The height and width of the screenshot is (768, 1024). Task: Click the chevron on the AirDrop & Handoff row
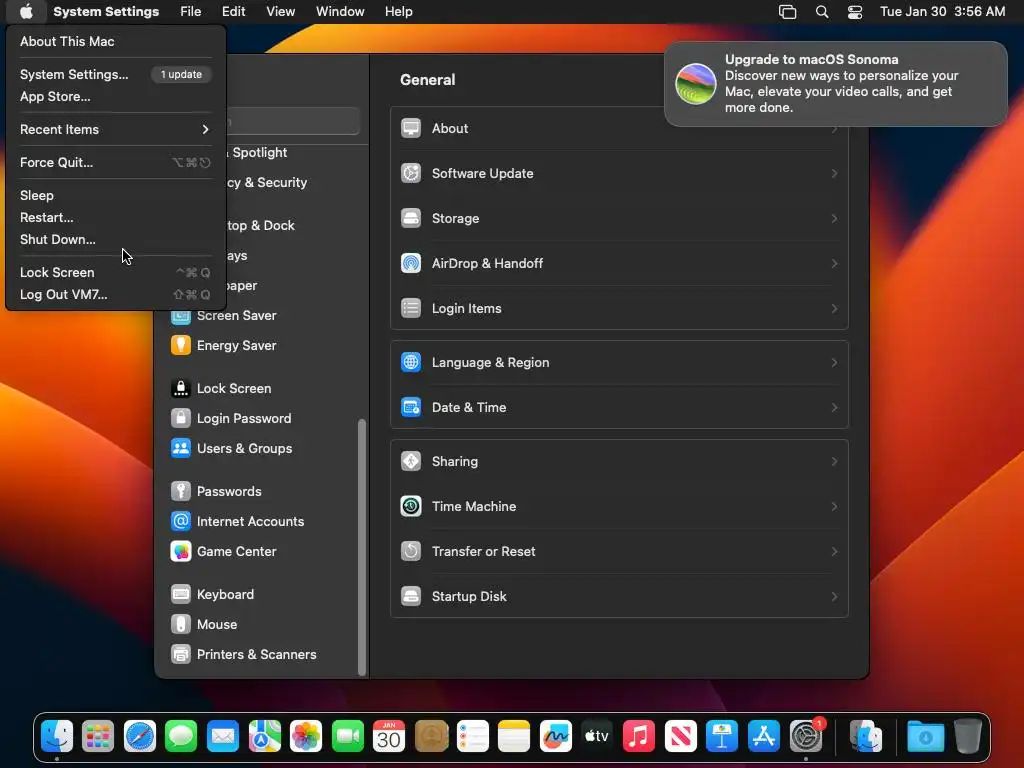click(834, 263)
